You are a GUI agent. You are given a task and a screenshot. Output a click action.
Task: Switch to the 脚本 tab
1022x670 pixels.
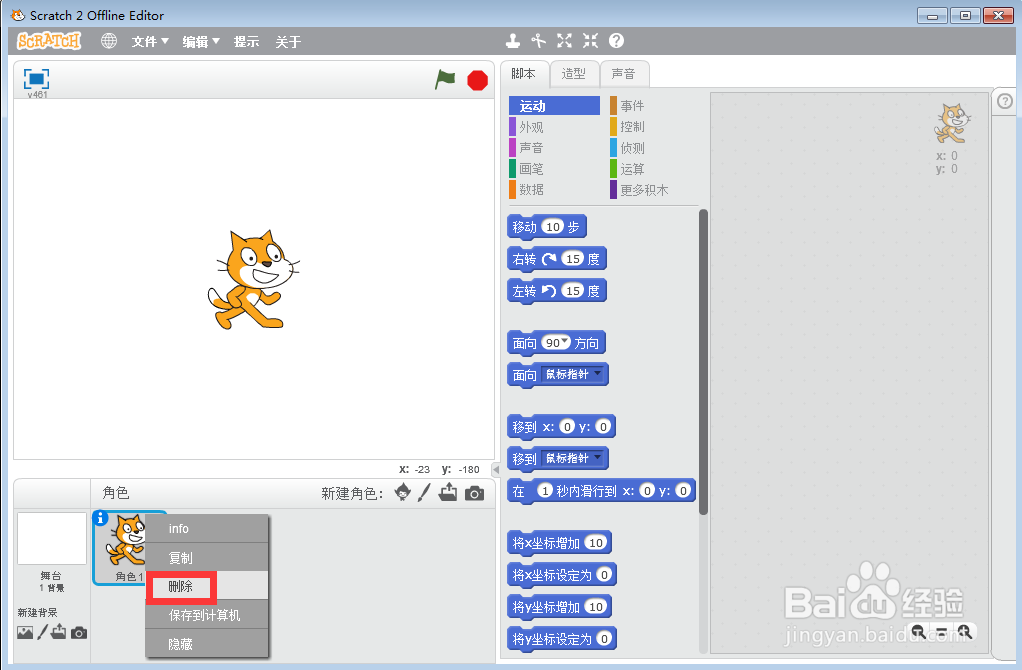tap(523, 74)
